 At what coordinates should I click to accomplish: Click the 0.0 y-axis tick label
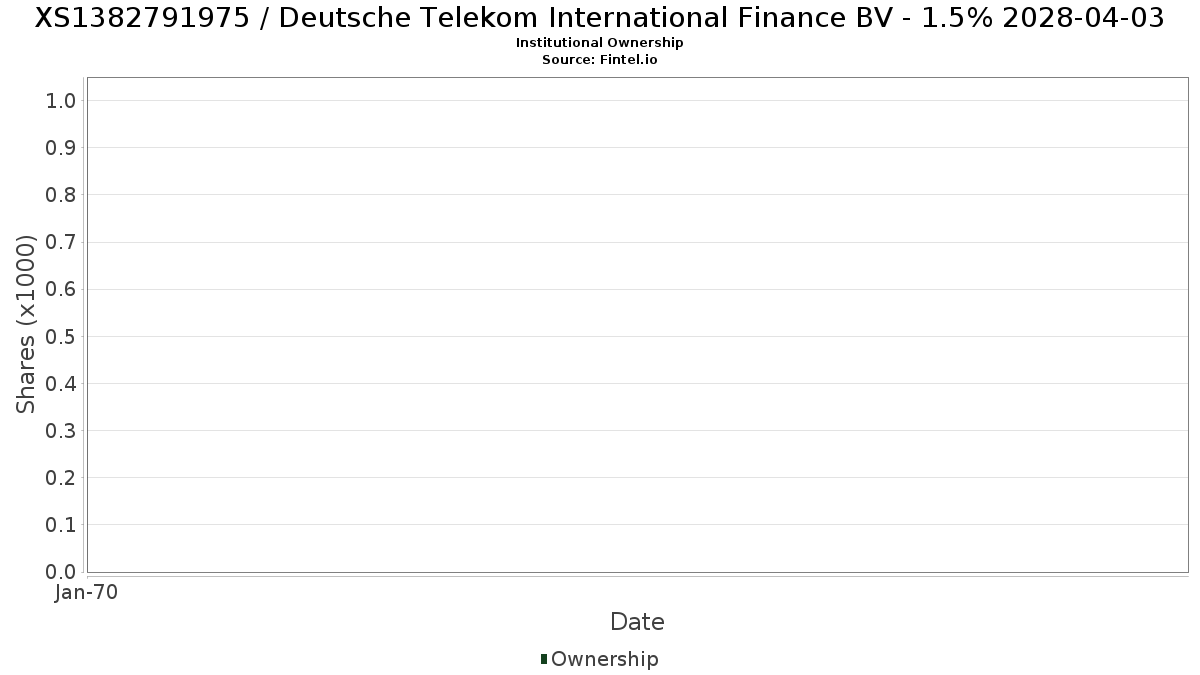(61, 572)
